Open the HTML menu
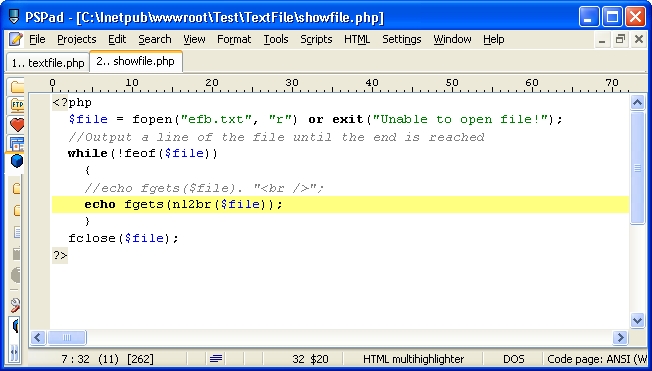 pos(357,40)
